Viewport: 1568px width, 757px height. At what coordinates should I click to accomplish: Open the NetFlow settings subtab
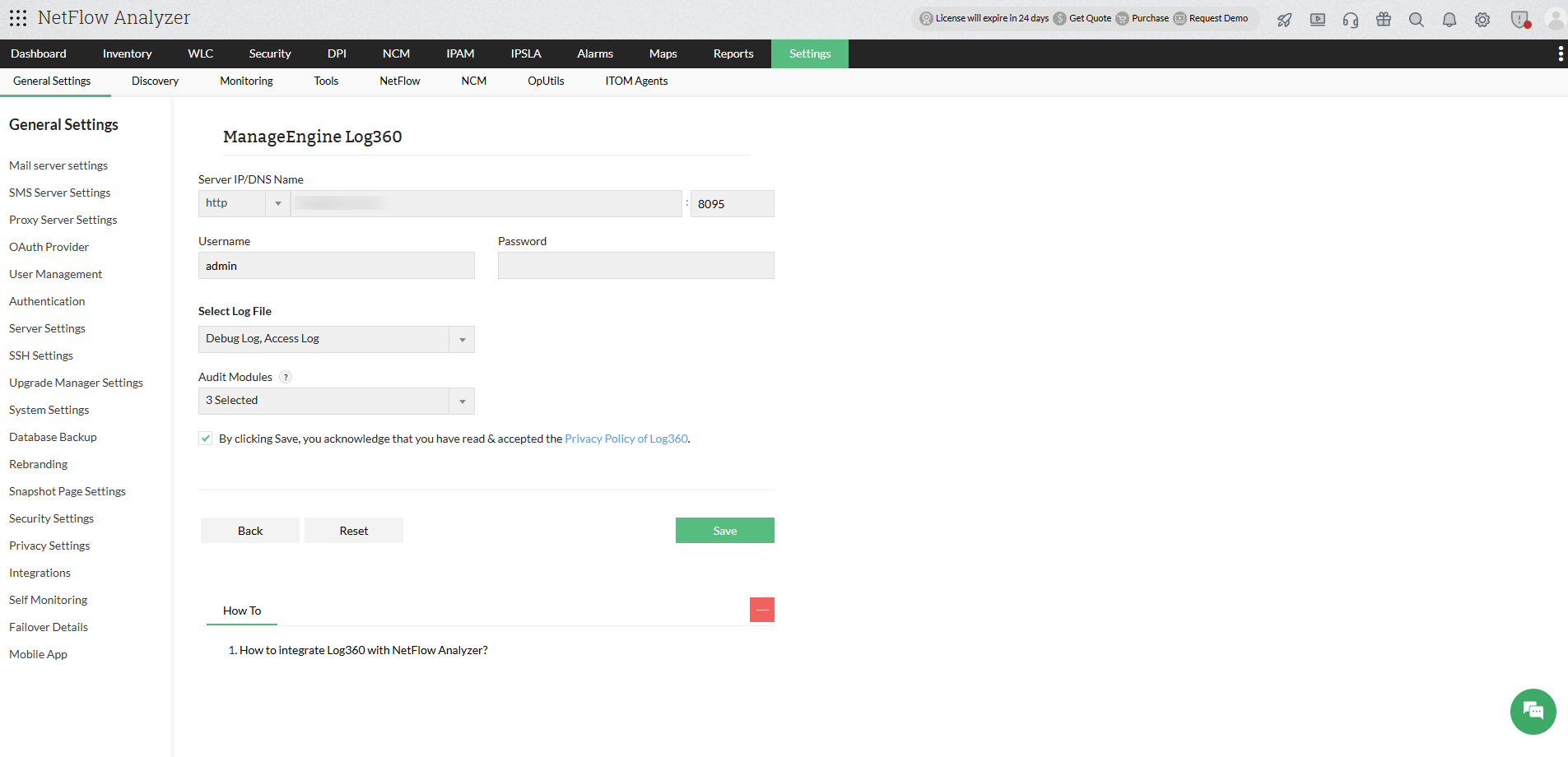tap(400, 81)
